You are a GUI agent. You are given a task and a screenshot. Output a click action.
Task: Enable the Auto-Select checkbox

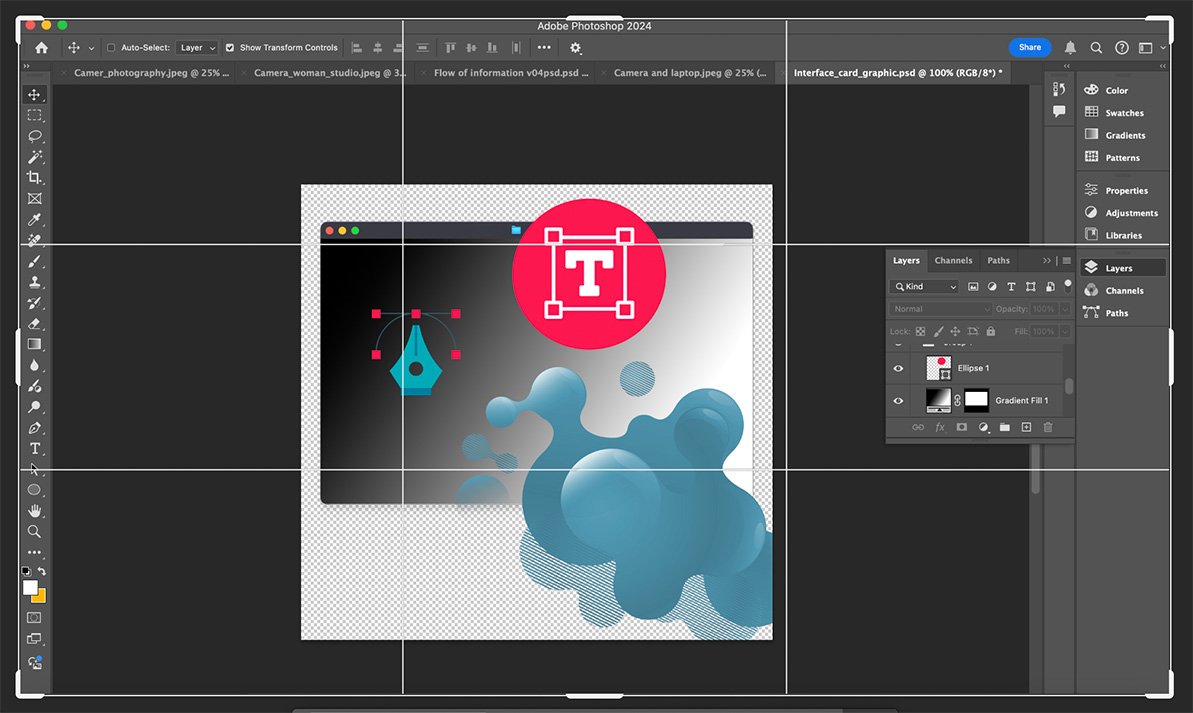point(111,47)
